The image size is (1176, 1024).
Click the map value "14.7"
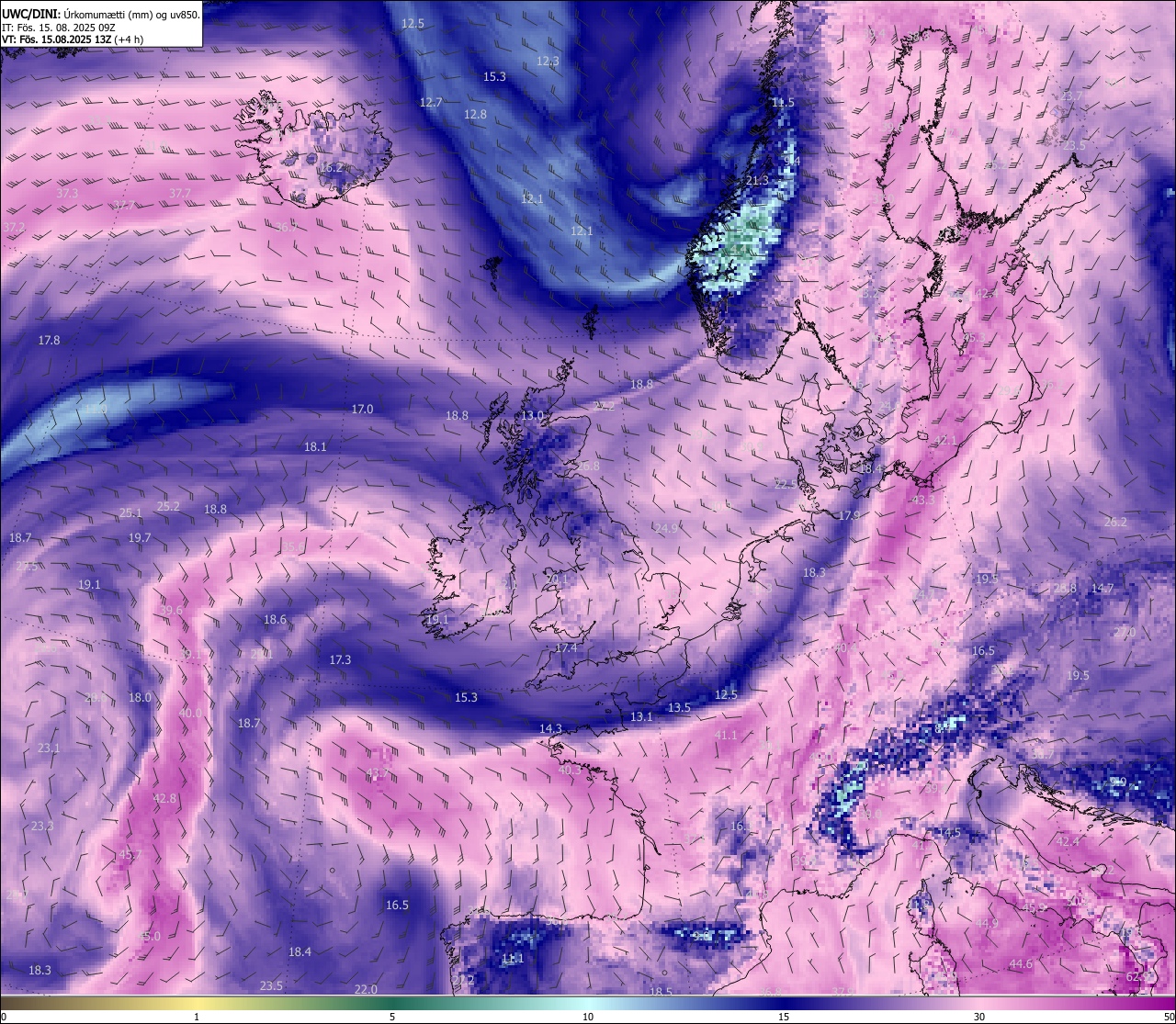pos(1102,589)
